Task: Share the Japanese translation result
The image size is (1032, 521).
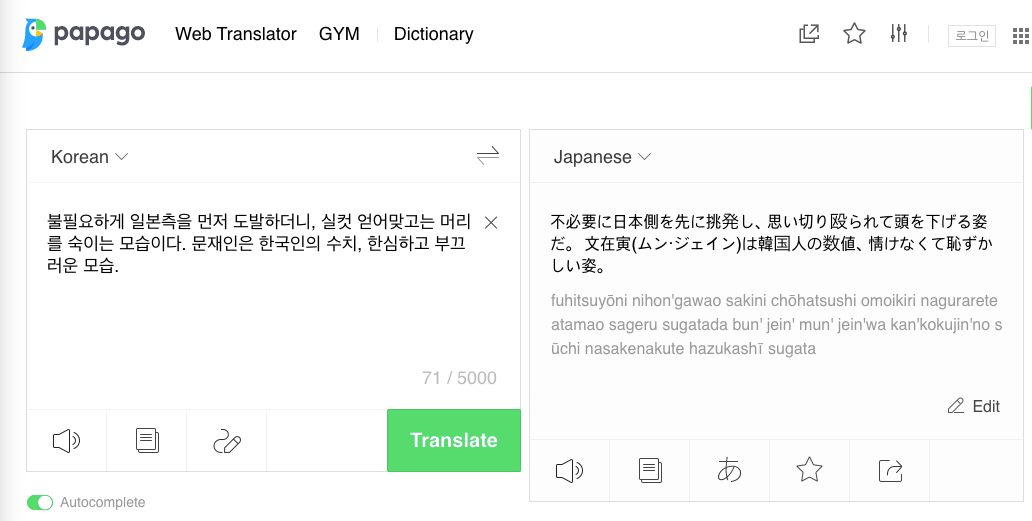Action: tap(890, 470)
